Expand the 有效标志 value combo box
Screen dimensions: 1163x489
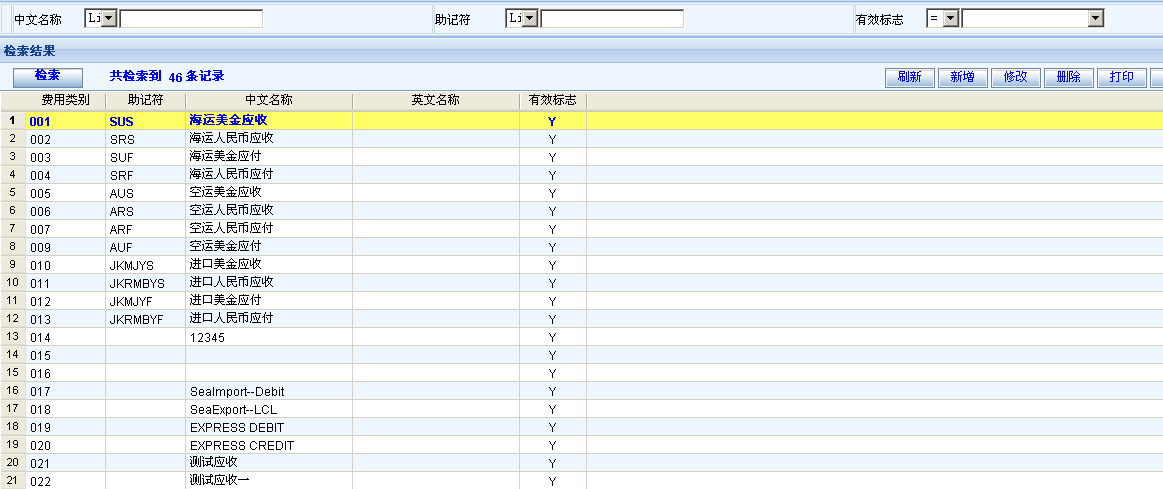tap(1095, 19)
